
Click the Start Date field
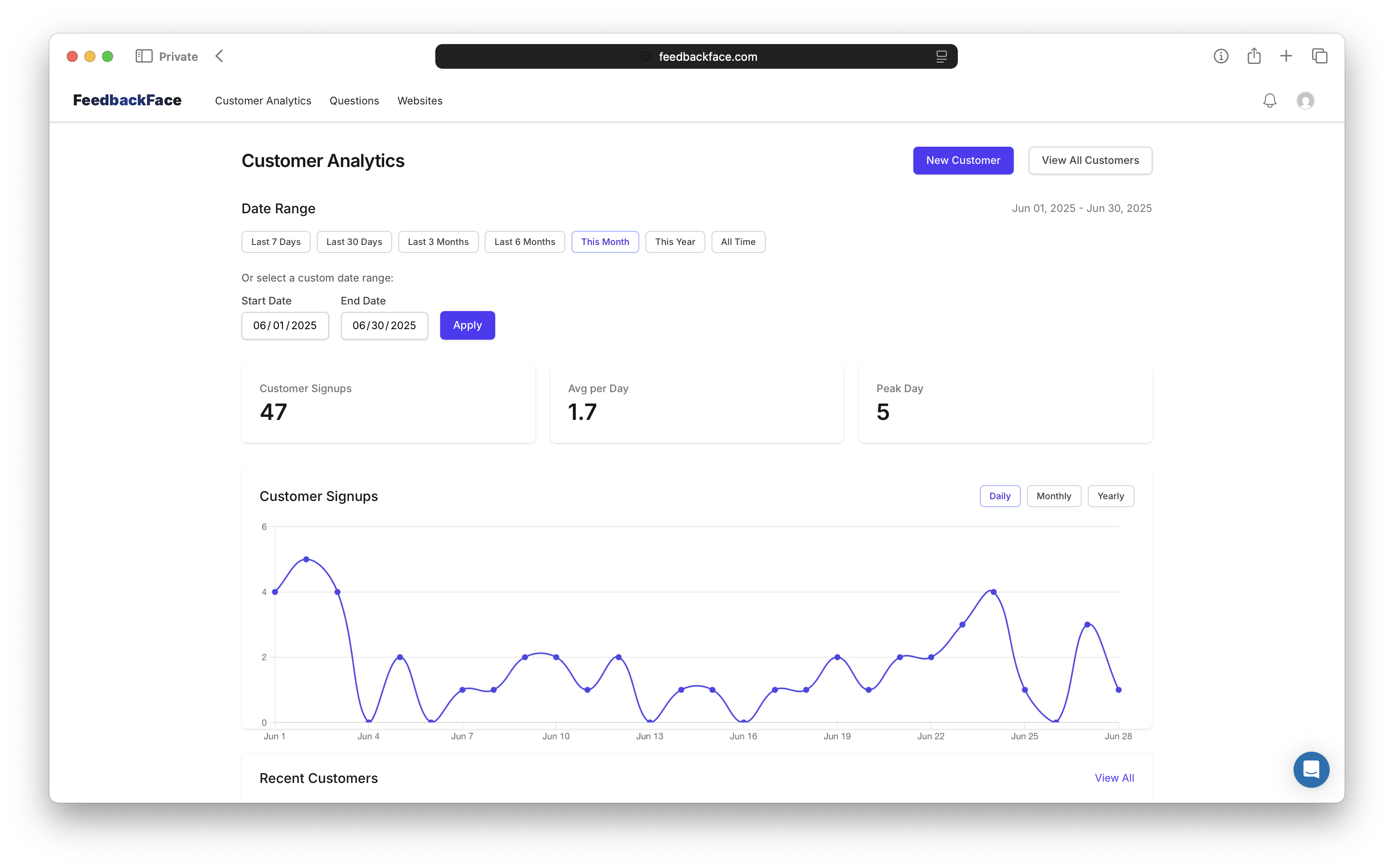click(285, 326)
